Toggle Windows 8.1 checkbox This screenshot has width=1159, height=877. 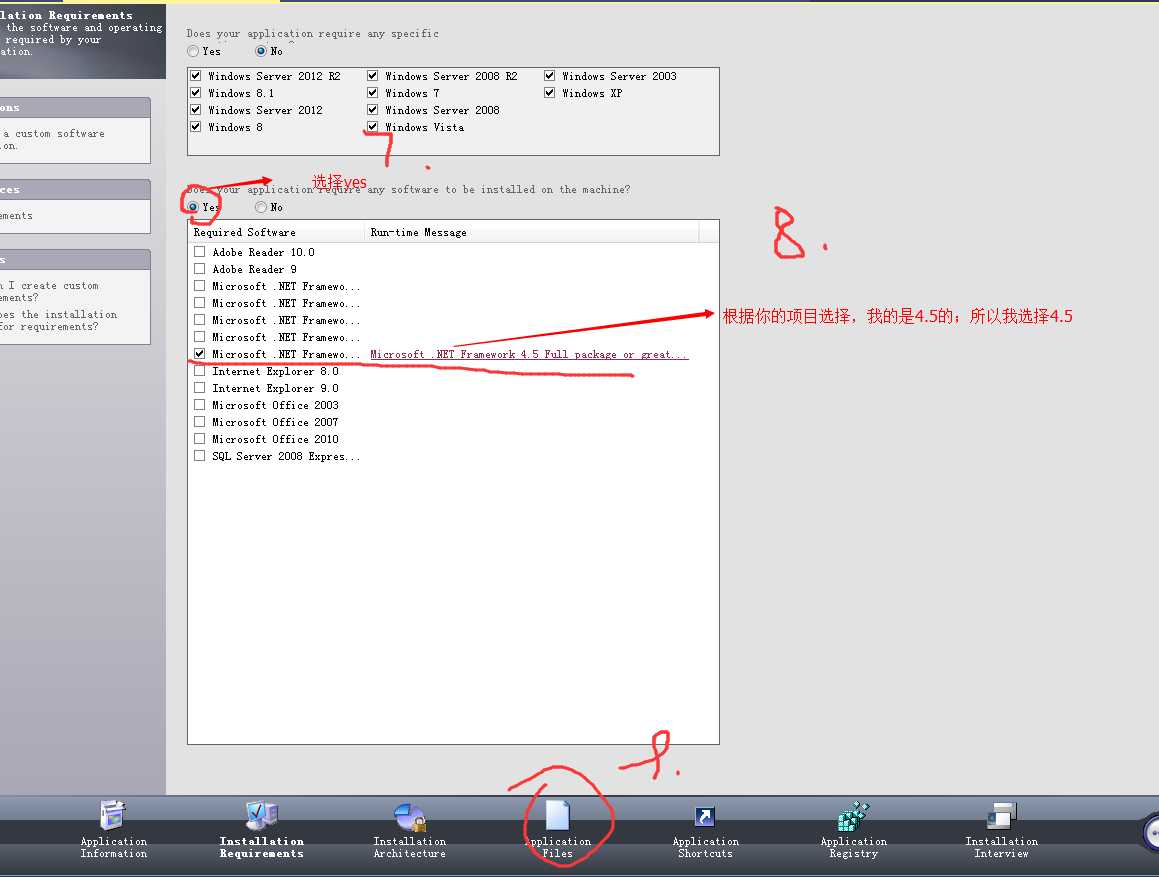(196, 92)
